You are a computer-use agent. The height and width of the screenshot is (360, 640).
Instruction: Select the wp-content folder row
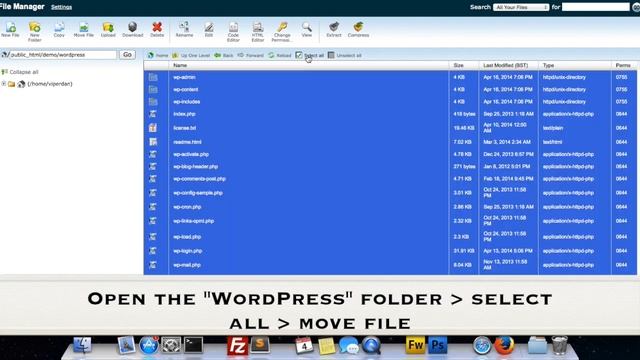(x=390, y=89)
